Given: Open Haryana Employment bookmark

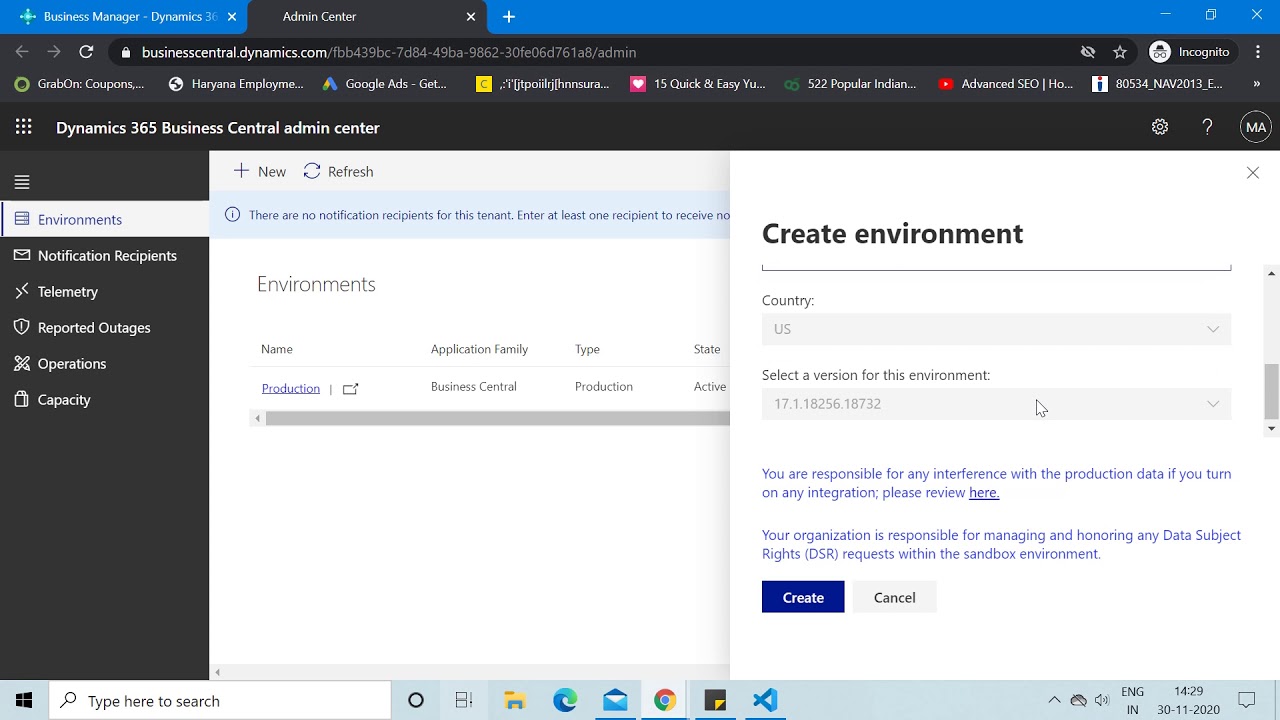Looking at the screenshot, I should [236, 84].
